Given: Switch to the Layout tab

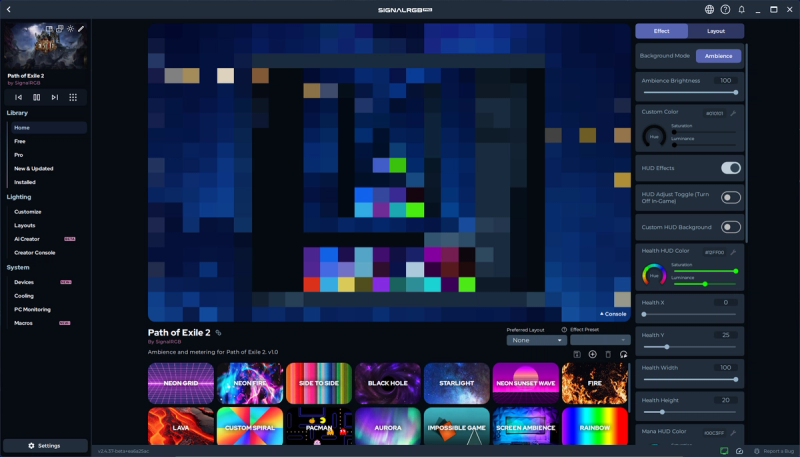Looking at the screenshot, I should click(716, 31).
